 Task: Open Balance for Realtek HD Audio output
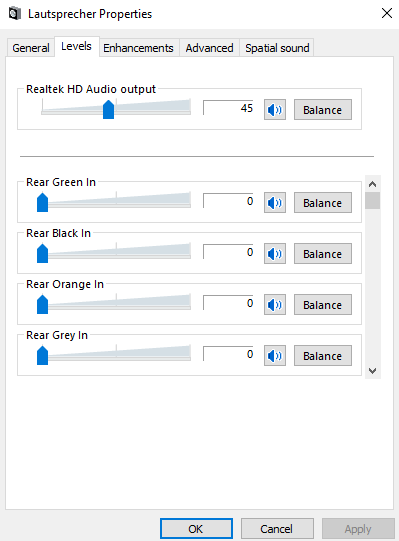pos(323,110)
